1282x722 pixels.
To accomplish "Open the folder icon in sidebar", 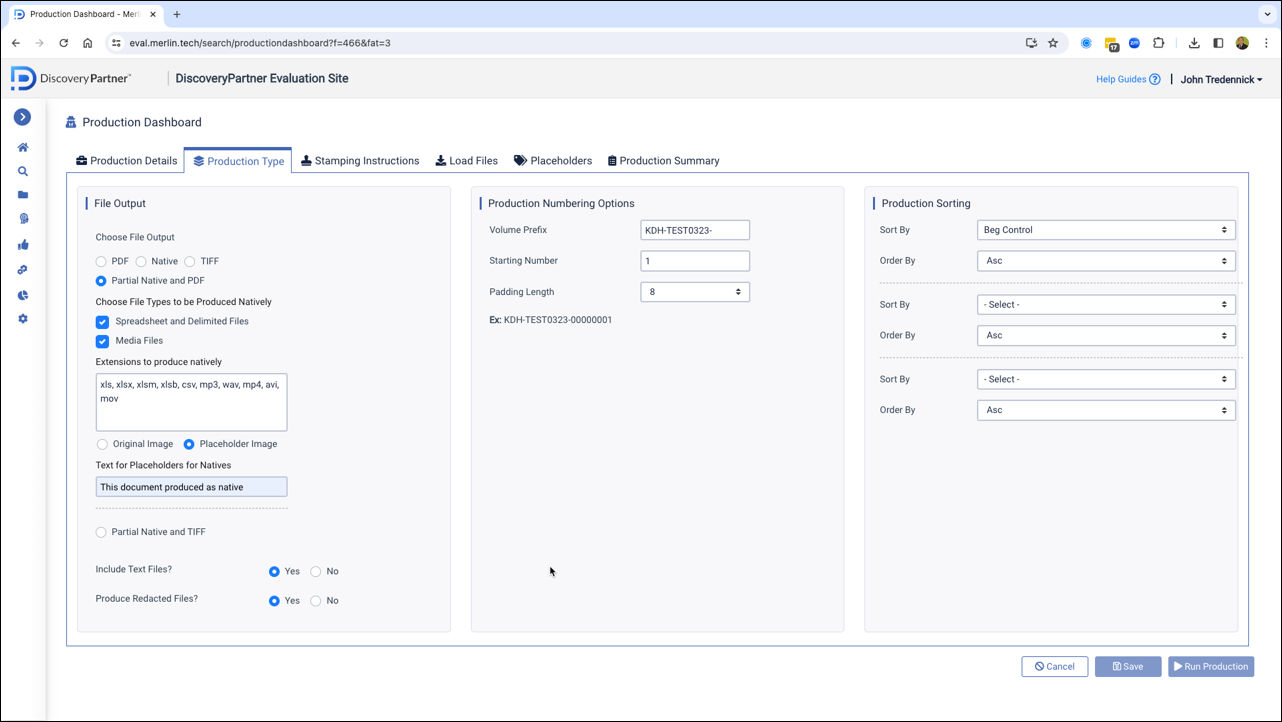I will click(x=23, y=195).
